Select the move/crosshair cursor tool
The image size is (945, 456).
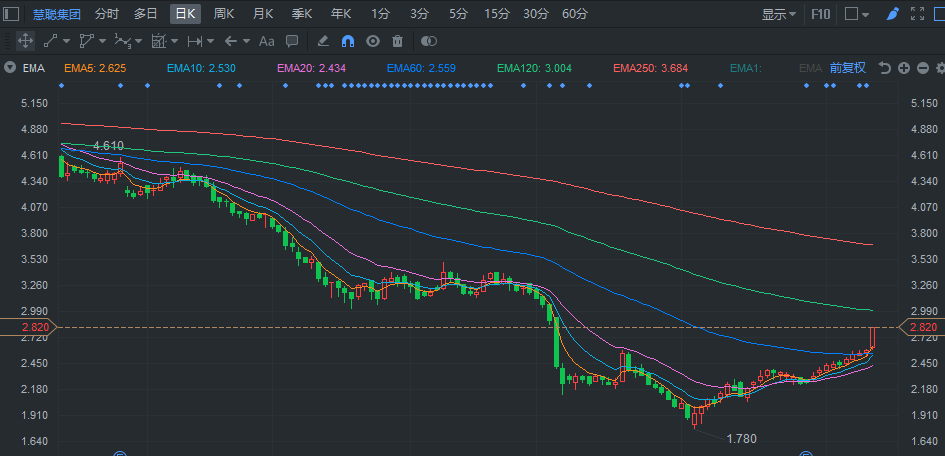(x=25, y=41)
